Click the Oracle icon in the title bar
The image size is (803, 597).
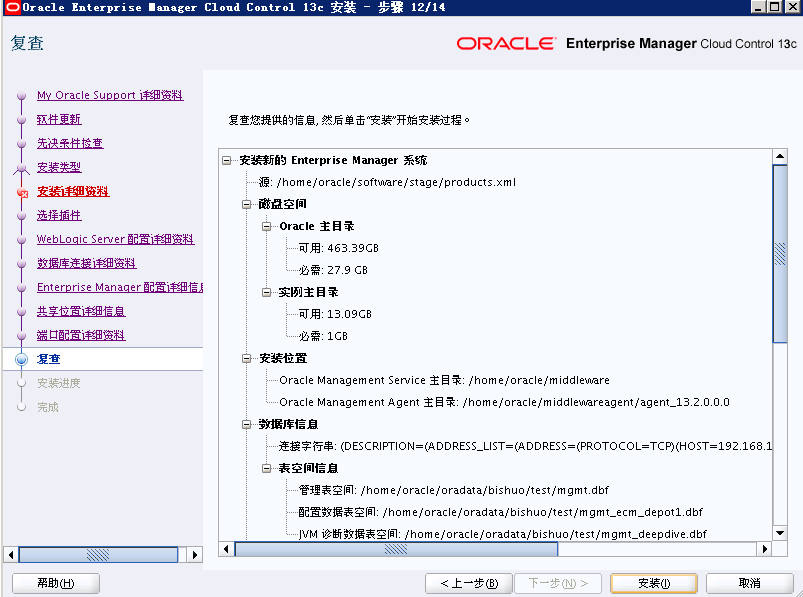11,7
